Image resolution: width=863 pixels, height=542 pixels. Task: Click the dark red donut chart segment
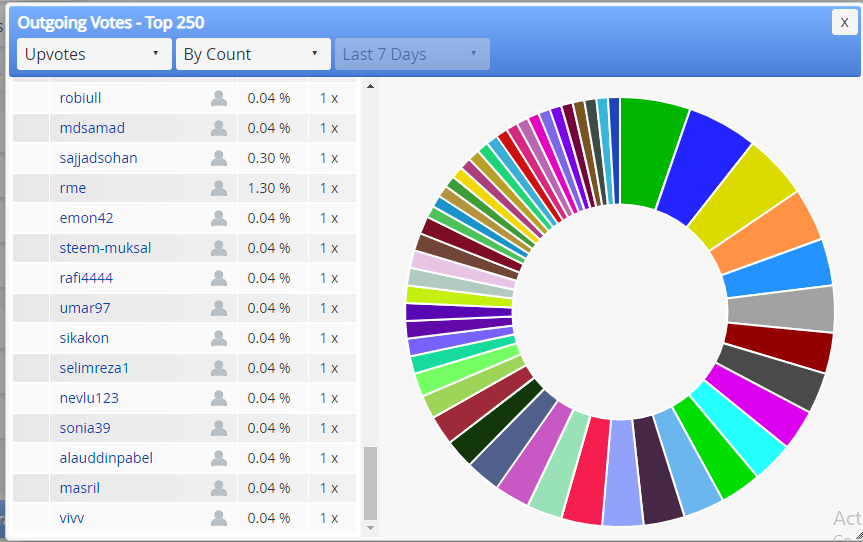(x=778, y=347)
